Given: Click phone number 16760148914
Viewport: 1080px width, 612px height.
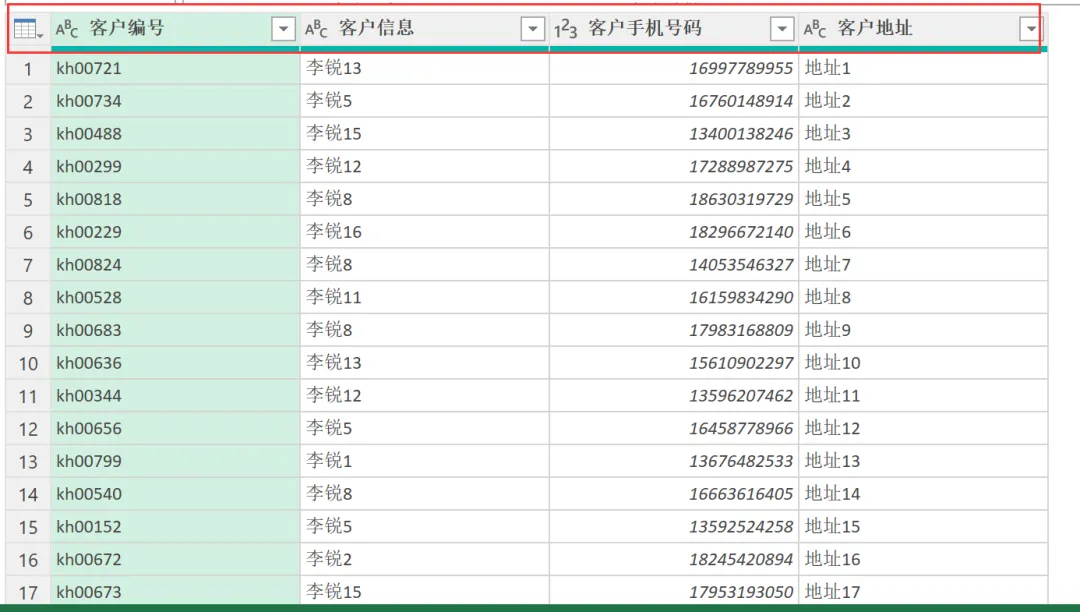Looking at the screenshot, I should pyautogui.click(x=741, y=101).
